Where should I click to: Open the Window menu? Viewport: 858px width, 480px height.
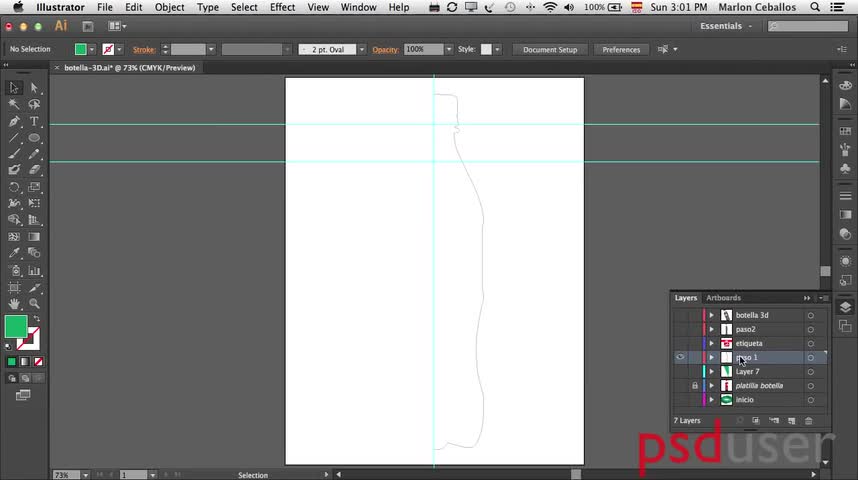click(x=358, y=7)
